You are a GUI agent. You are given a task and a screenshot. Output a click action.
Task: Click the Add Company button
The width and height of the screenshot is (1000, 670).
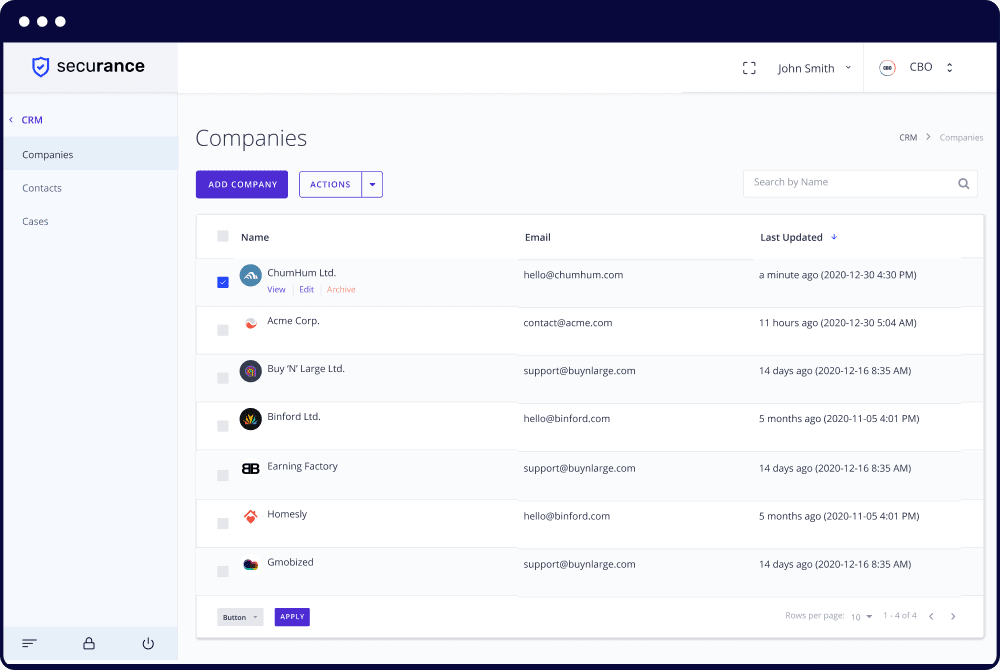(242, 184)
